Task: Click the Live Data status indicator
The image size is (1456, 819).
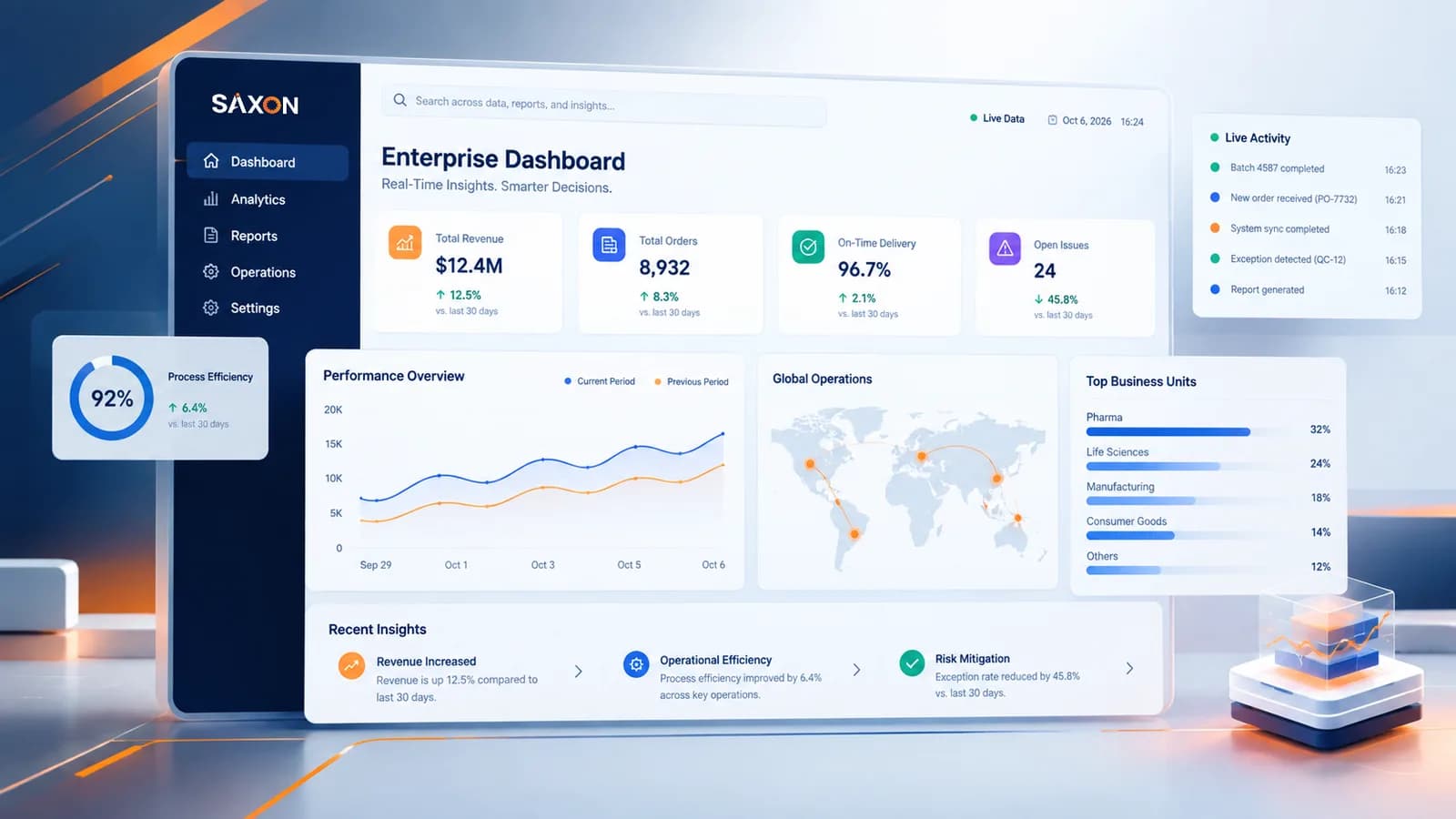Action: [x=997, y=118]
